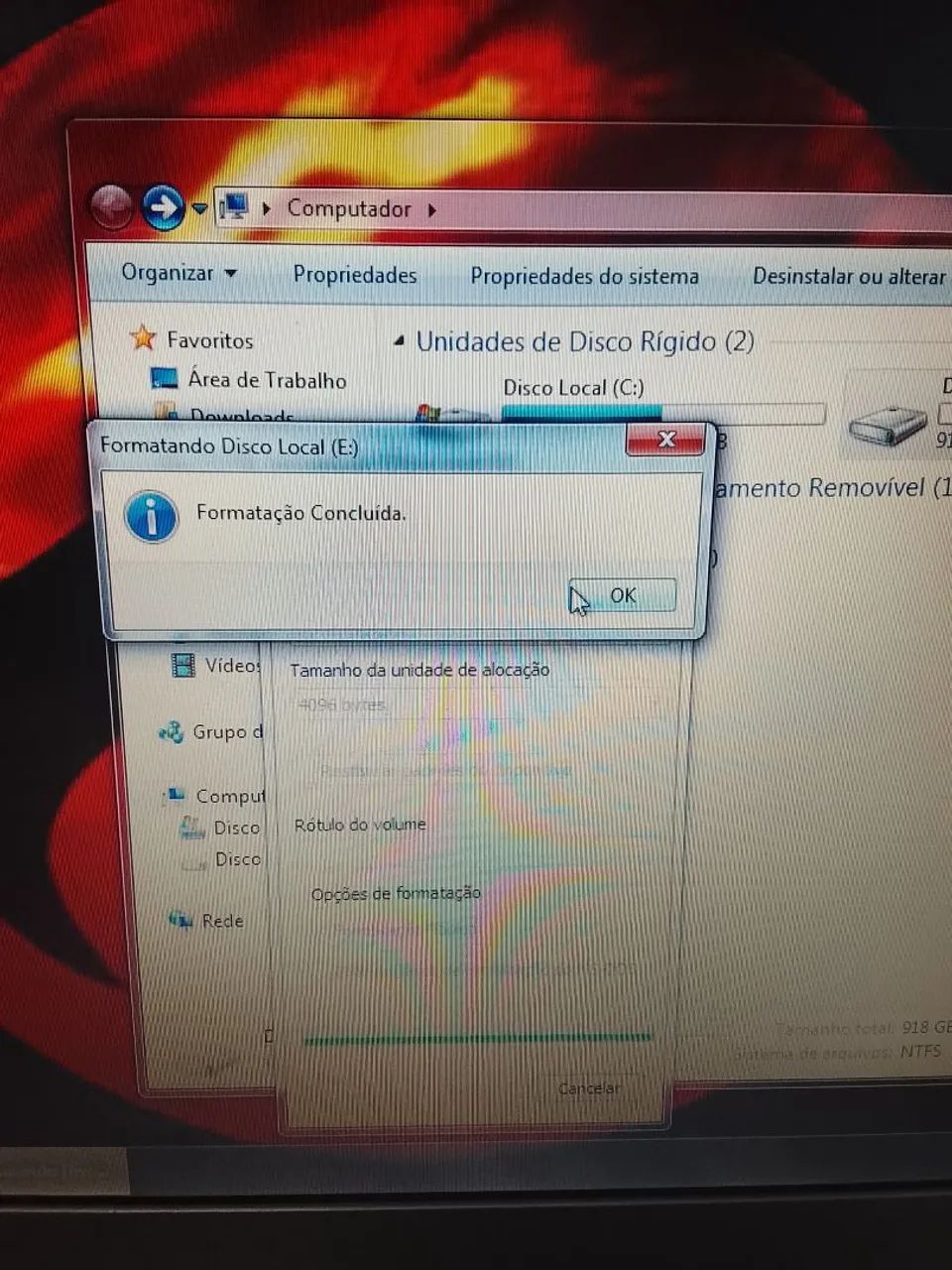This screenshot has width=952, height=1270.
Task: Open the recent pages dropdown arrow
Action: 199,209
